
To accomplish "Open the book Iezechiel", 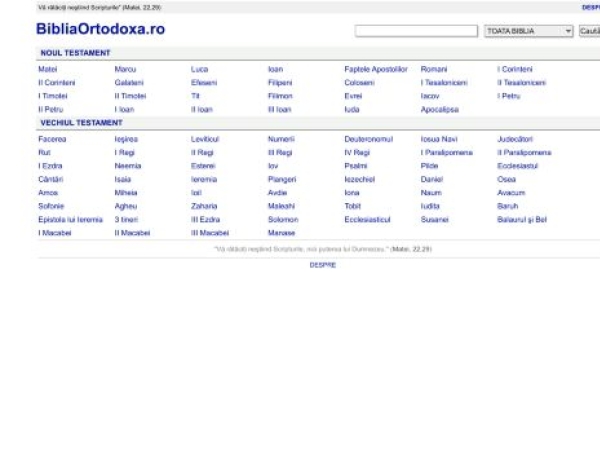I will [359, 179].
